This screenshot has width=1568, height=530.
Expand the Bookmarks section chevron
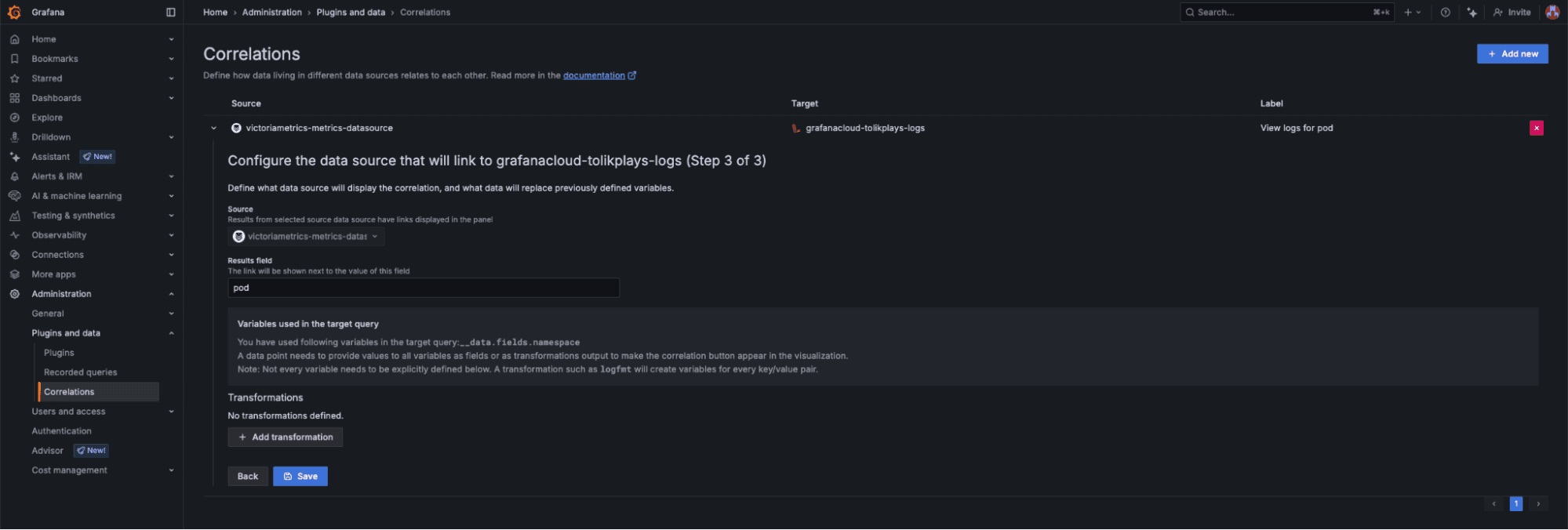click(x=171, y=59)
